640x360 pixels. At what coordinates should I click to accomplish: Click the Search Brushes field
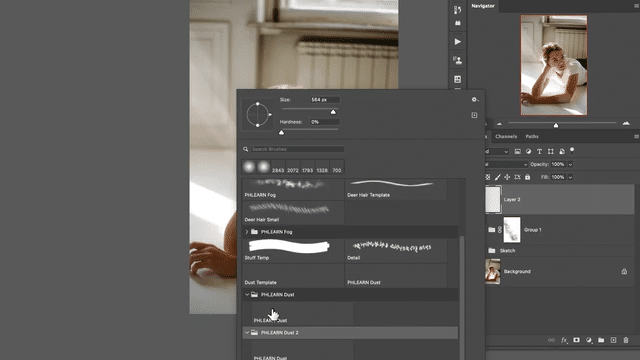[297, 149]
